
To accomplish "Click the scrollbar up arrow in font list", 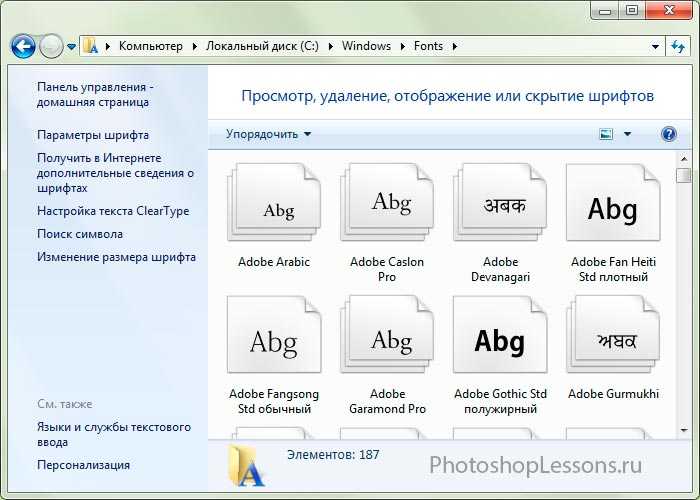I will pos(683,158).
